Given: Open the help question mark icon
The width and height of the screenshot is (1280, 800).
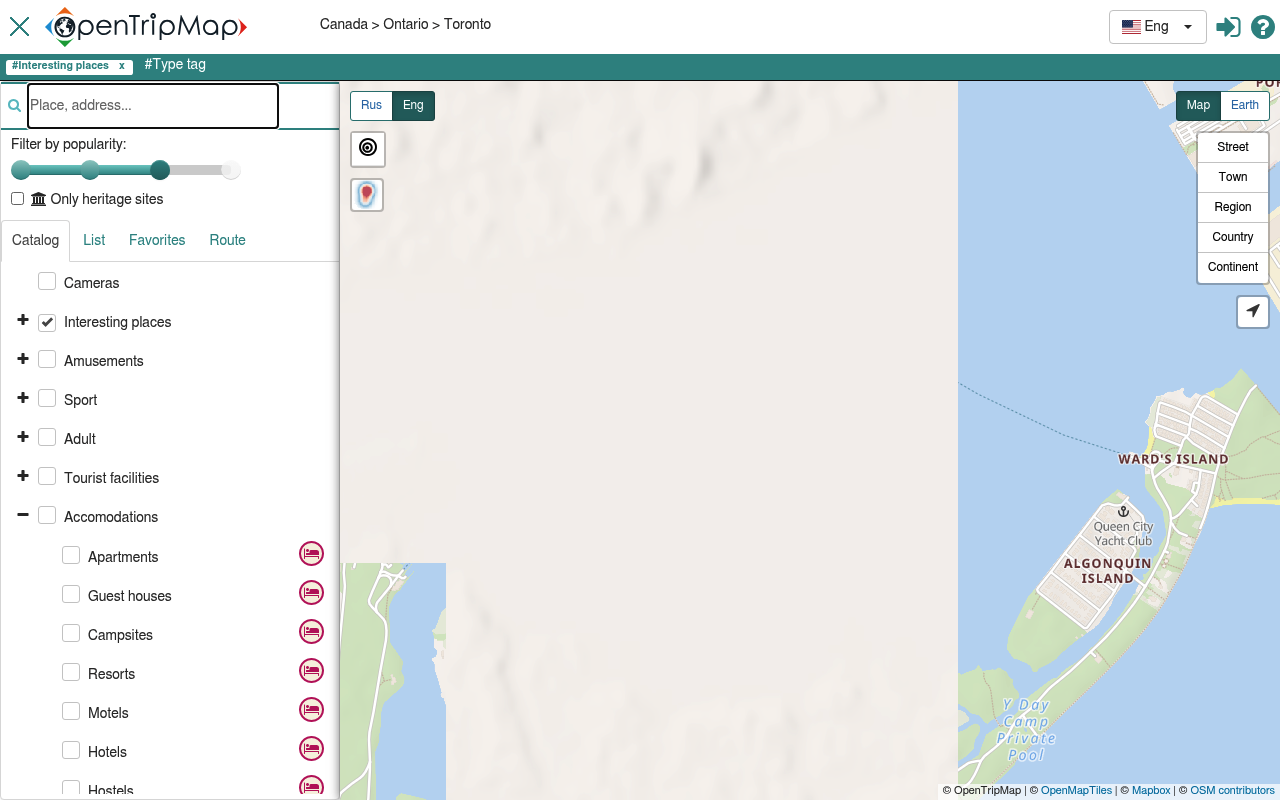Looking at the screenshot, I should [1262, 27].
